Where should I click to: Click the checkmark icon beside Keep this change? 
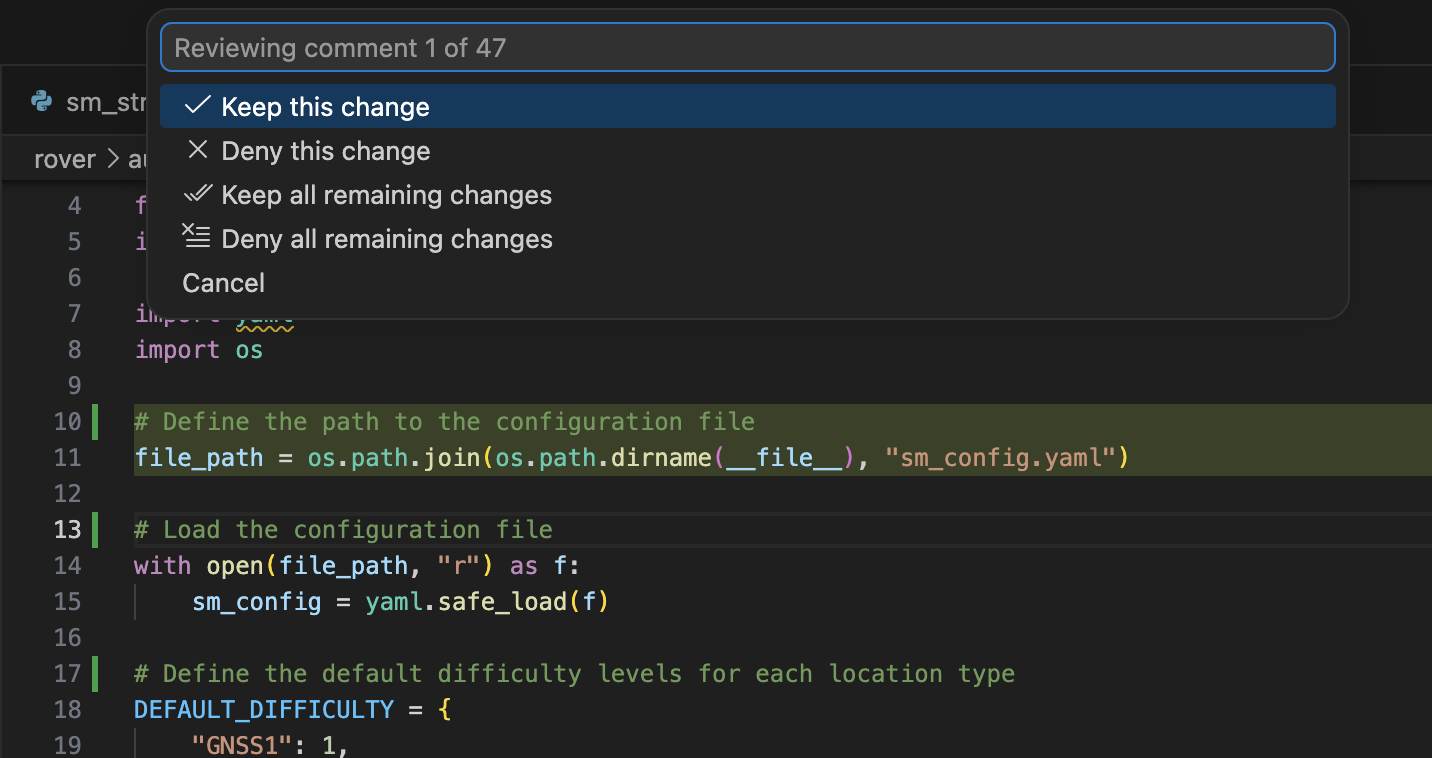click(x=198, y=106)
